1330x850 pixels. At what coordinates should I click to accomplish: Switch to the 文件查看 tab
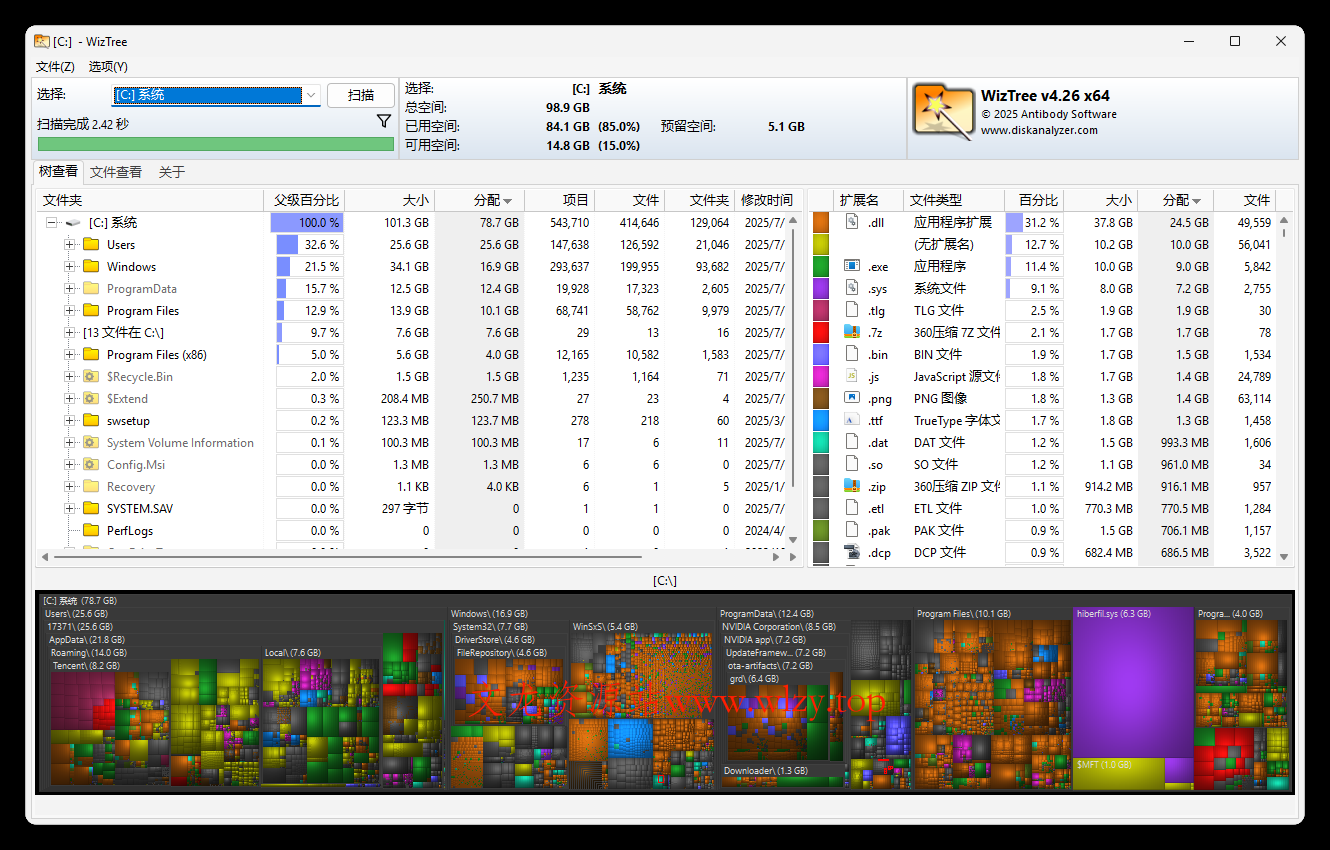pyautogui.click(x=116, y=171)
